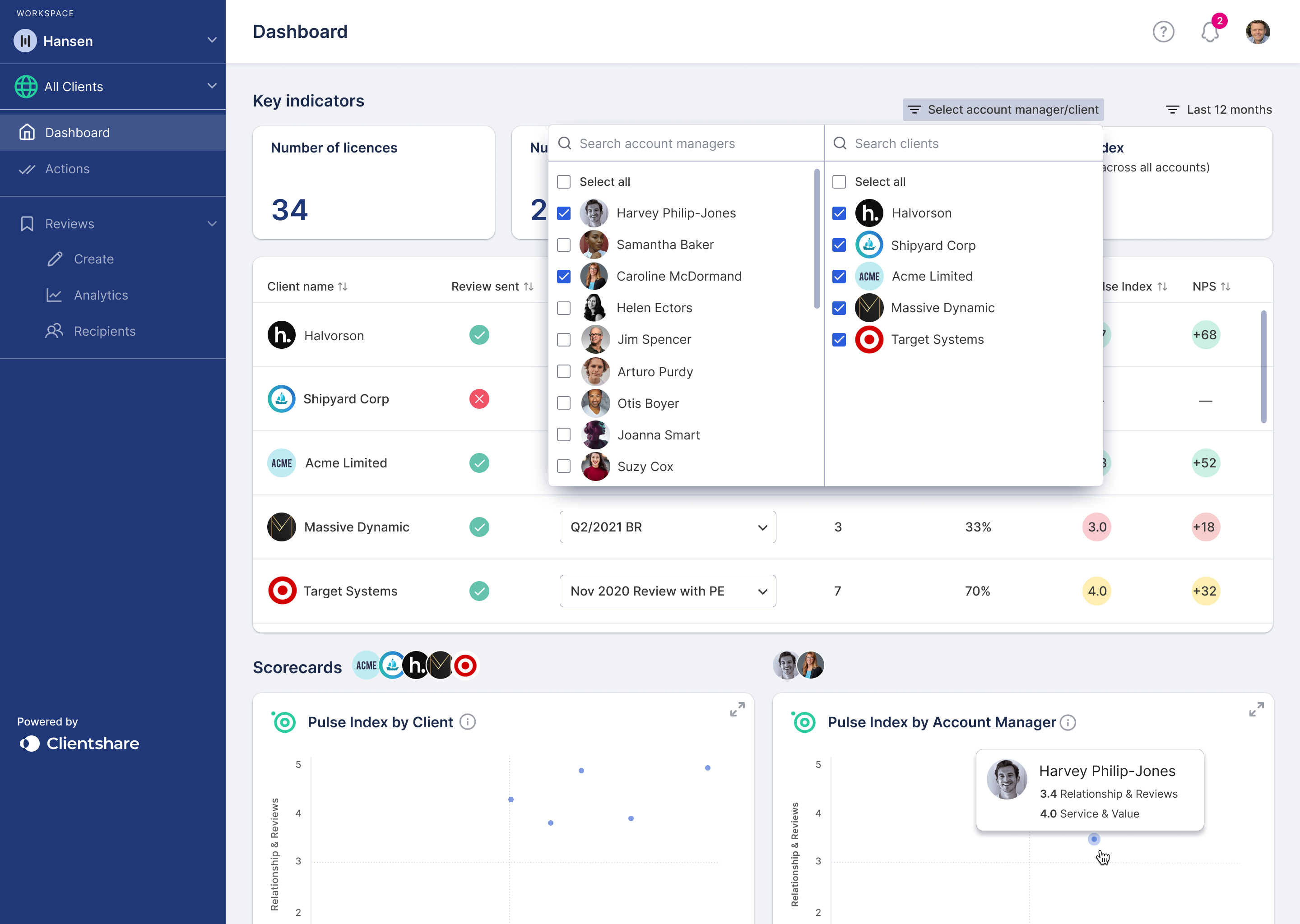Show info for Pulse Index by Account Manager

point(1068,723)
